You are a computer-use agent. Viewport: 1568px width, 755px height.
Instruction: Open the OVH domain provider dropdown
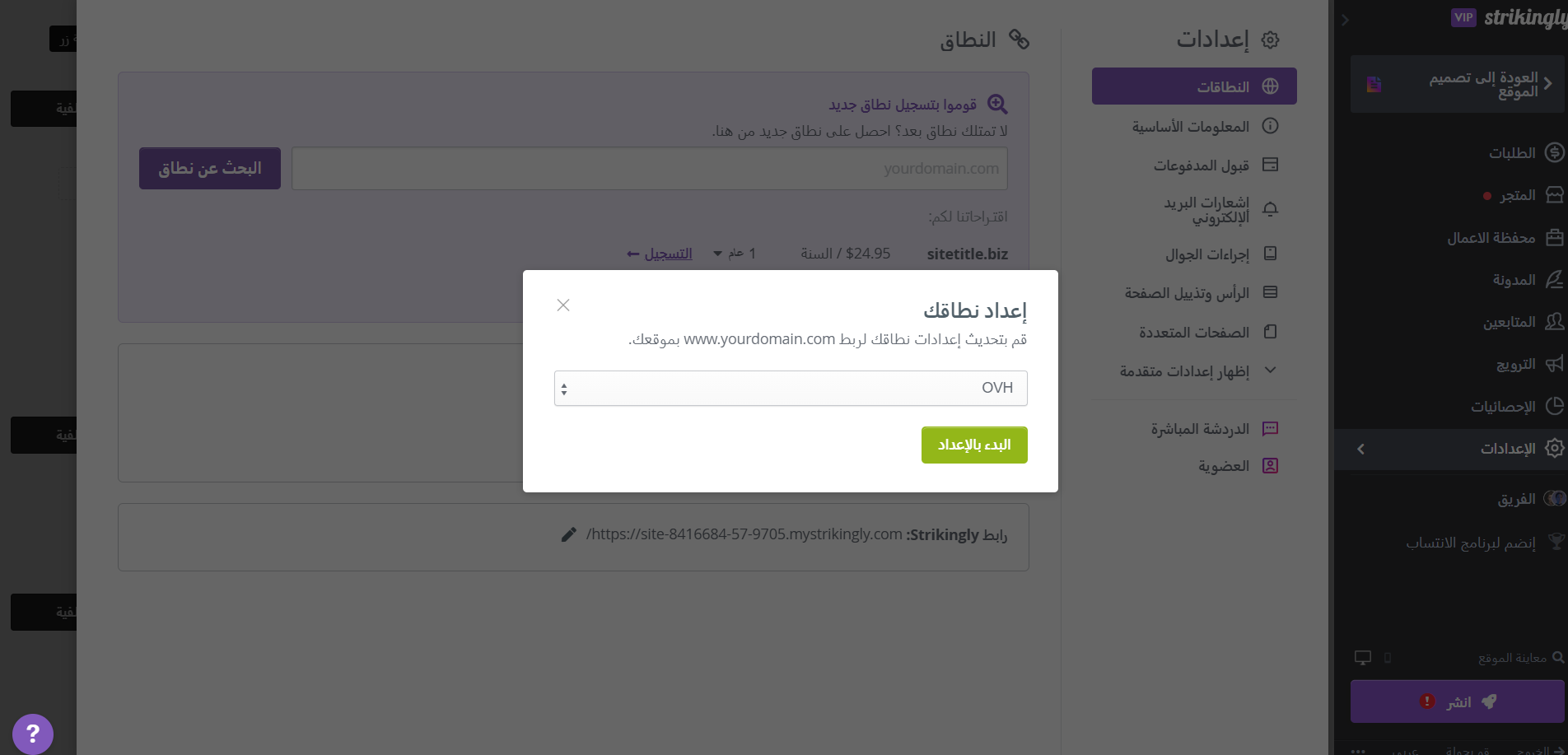click(791, 388)
